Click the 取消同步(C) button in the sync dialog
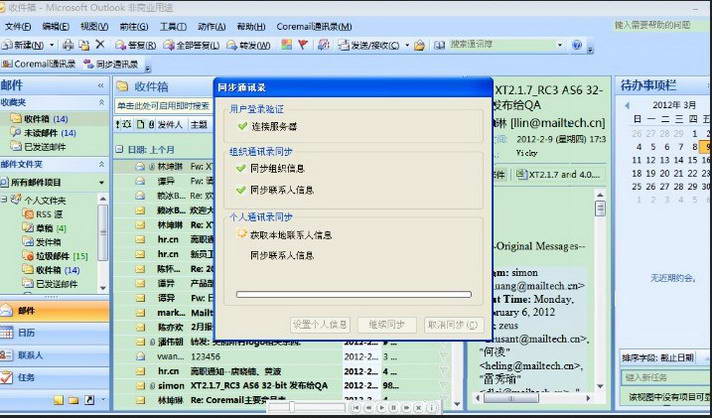Image resolution: width=712 pixels, height=418 pixels. click(454, 325)
